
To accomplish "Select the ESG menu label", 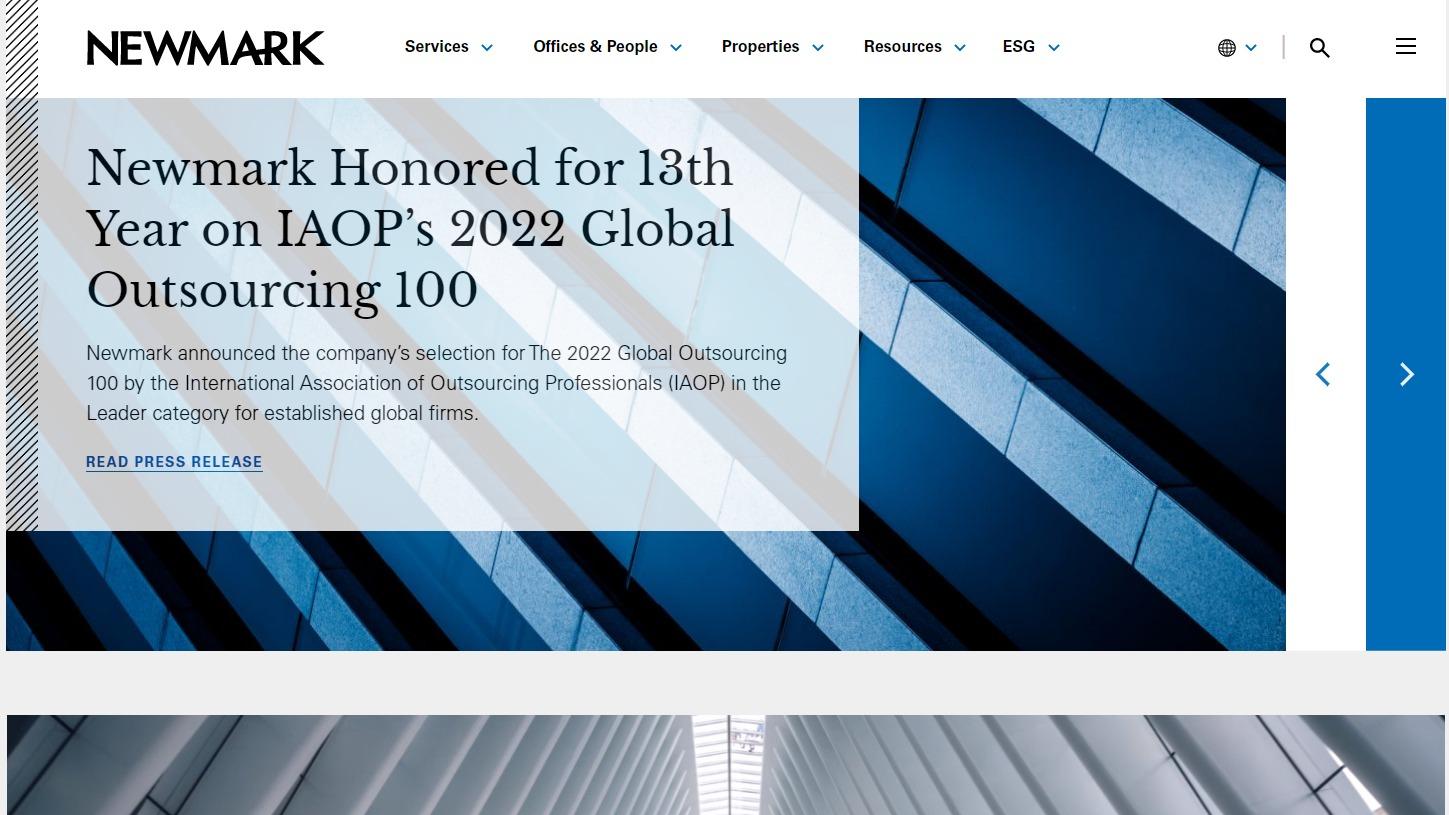I will [x=1018, y=47].
